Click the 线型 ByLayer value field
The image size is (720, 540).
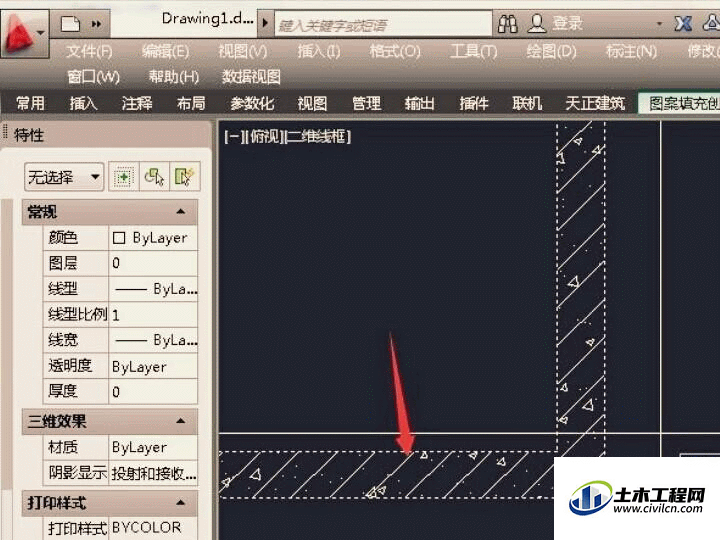pyautogui.click(x=153, y=289)
